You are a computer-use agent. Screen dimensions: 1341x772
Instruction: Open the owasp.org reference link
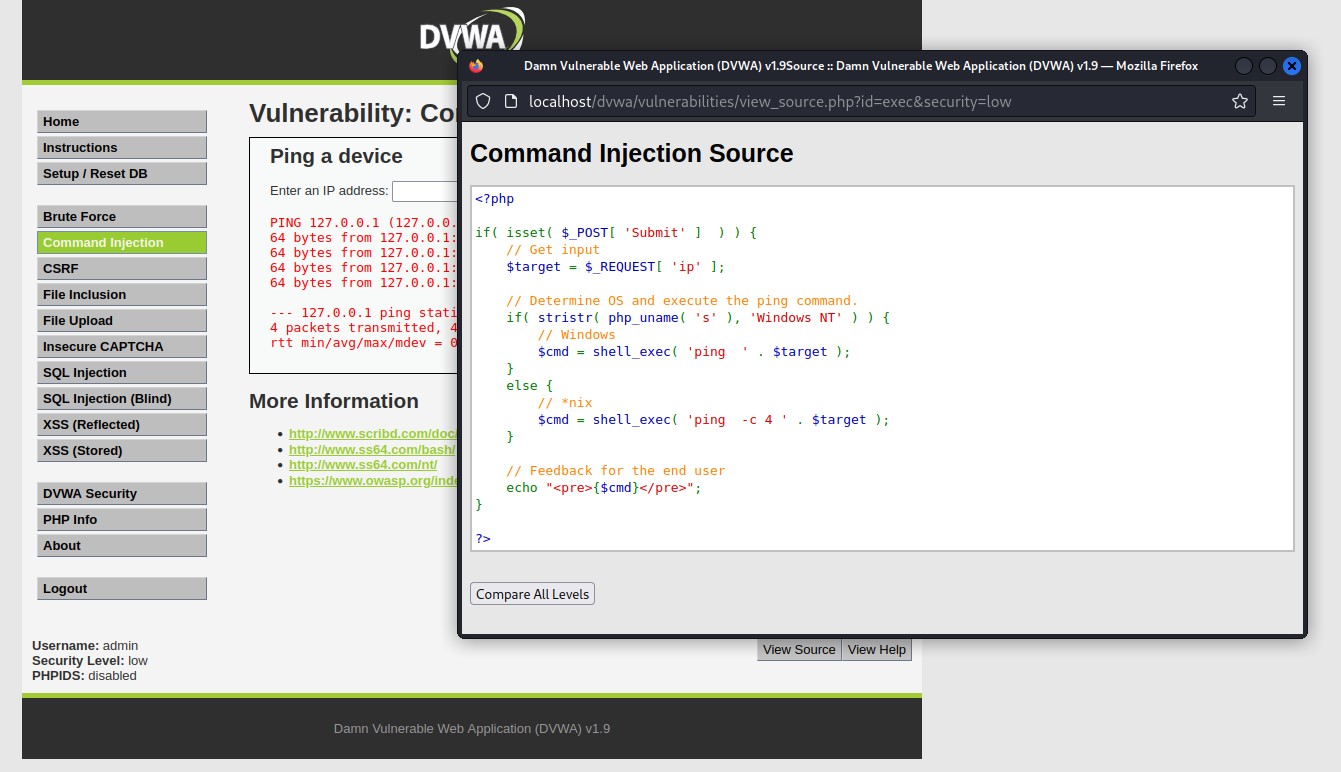373,481
